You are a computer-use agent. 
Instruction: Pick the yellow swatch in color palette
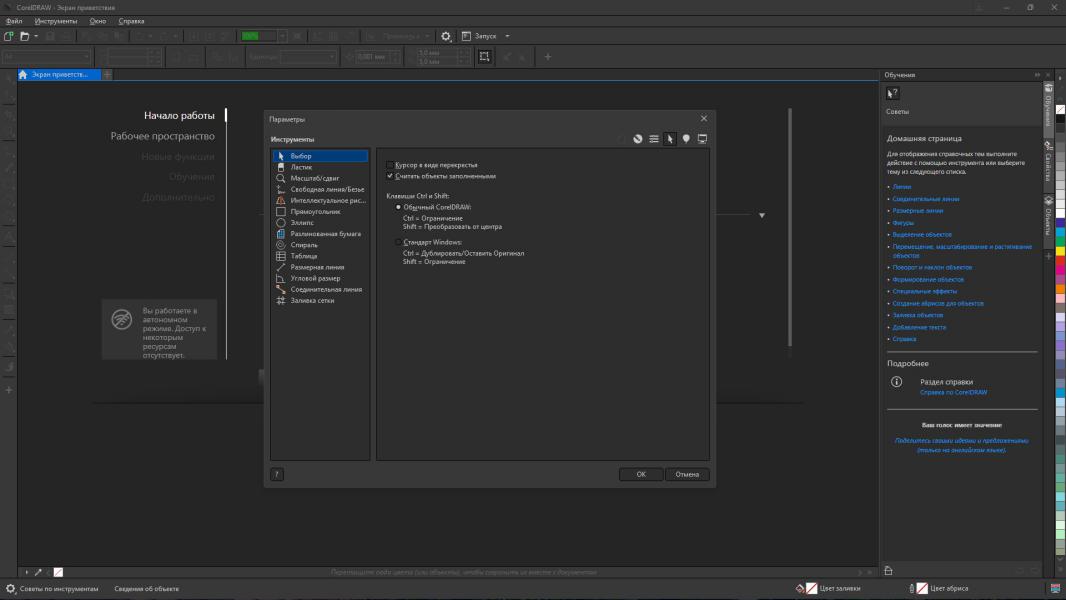point(1060,251)
